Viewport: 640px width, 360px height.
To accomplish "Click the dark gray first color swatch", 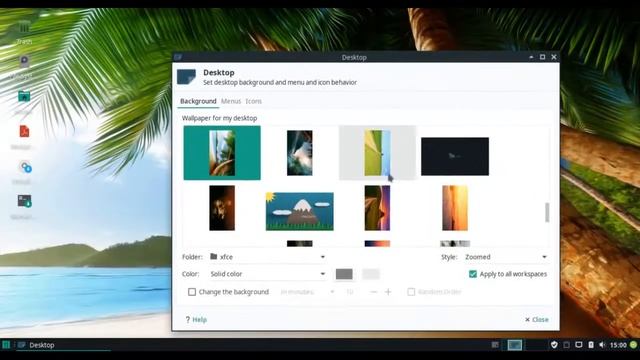I will click(x=344, y=274).
